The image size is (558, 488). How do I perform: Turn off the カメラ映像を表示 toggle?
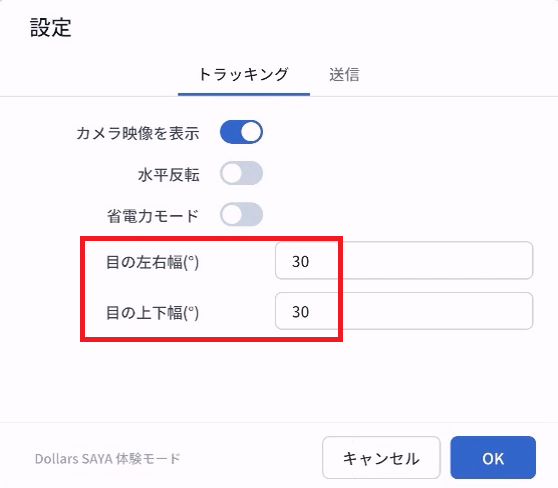click(x=241, y=132)
